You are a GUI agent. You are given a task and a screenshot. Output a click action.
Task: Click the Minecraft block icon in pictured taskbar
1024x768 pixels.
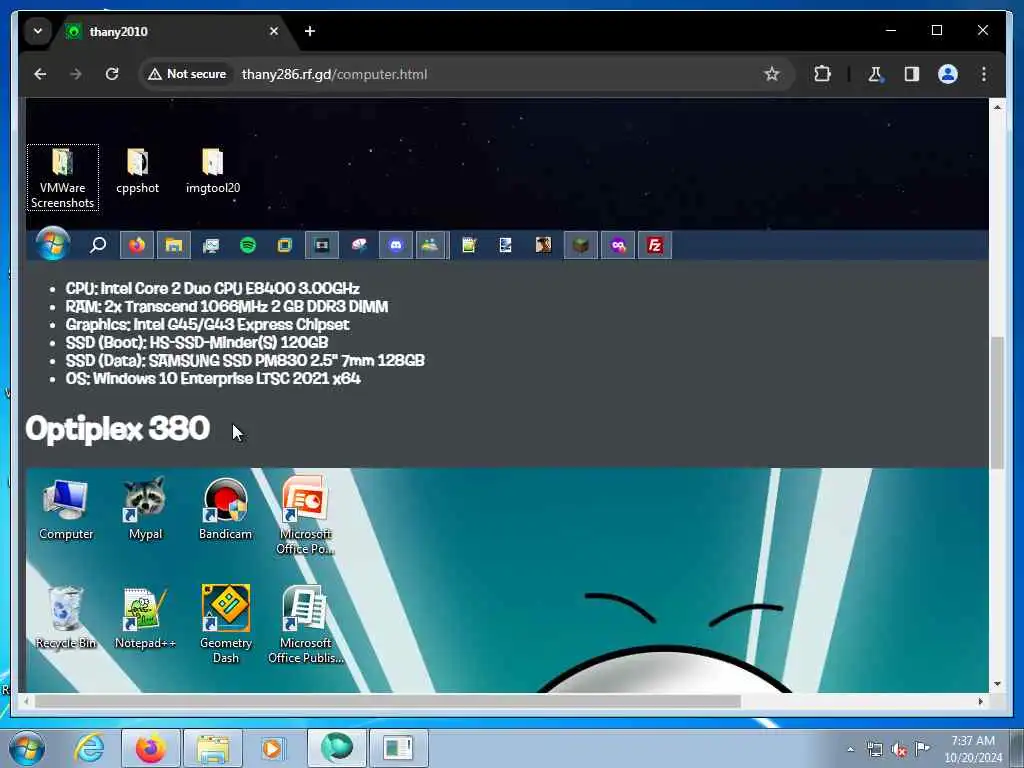(581, 246)
